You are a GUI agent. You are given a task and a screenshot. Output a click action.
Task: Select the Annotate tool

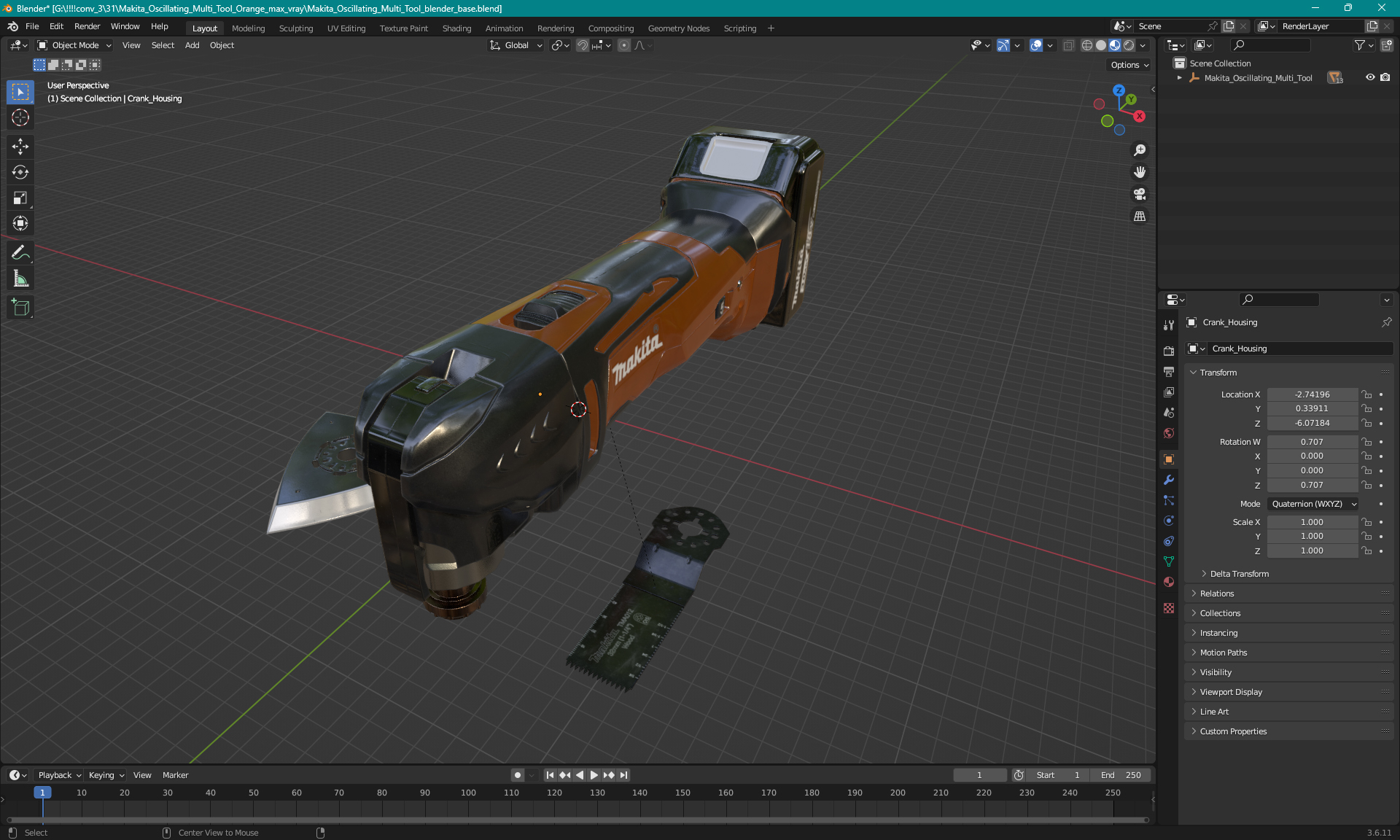click(20, 253)
